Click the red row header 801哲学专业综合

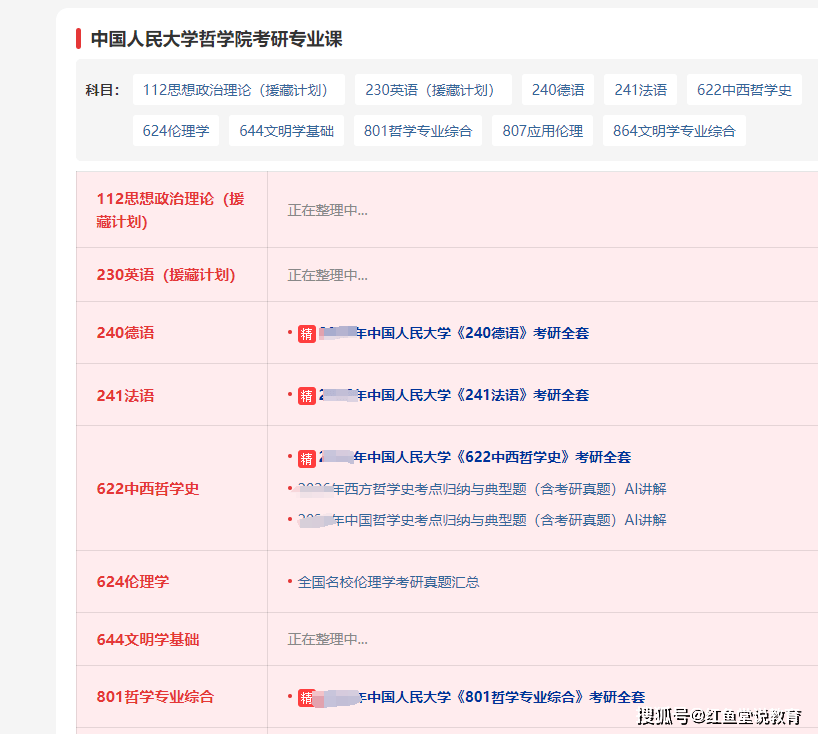point(155,696)
